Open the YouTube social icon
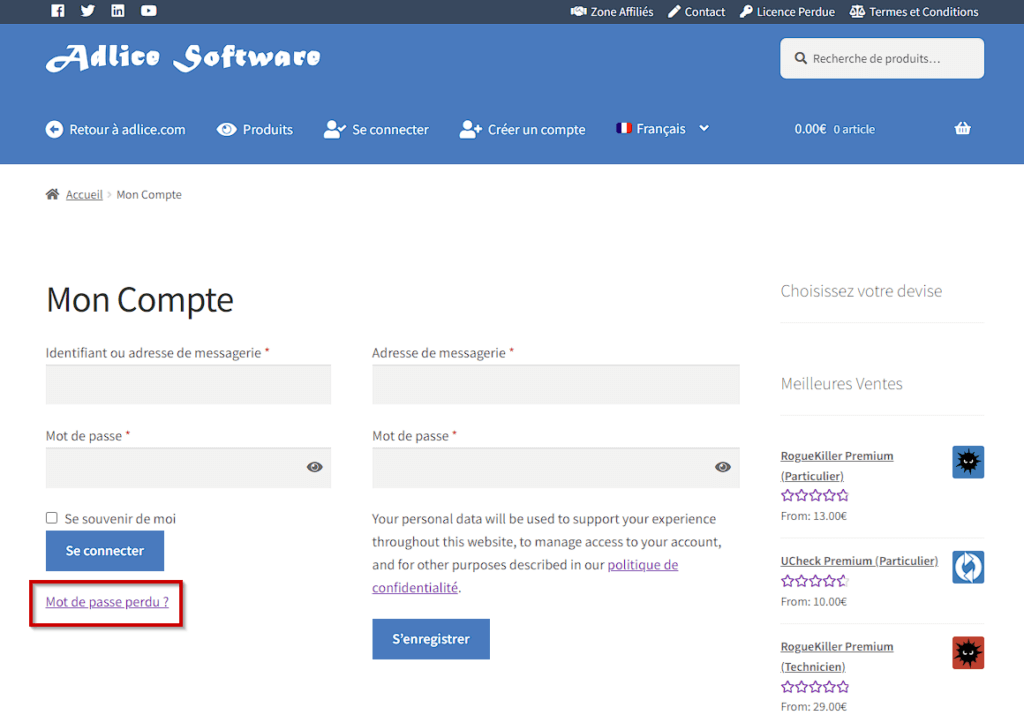Screen dimensions: 1024x723 (x=149, y=11)
